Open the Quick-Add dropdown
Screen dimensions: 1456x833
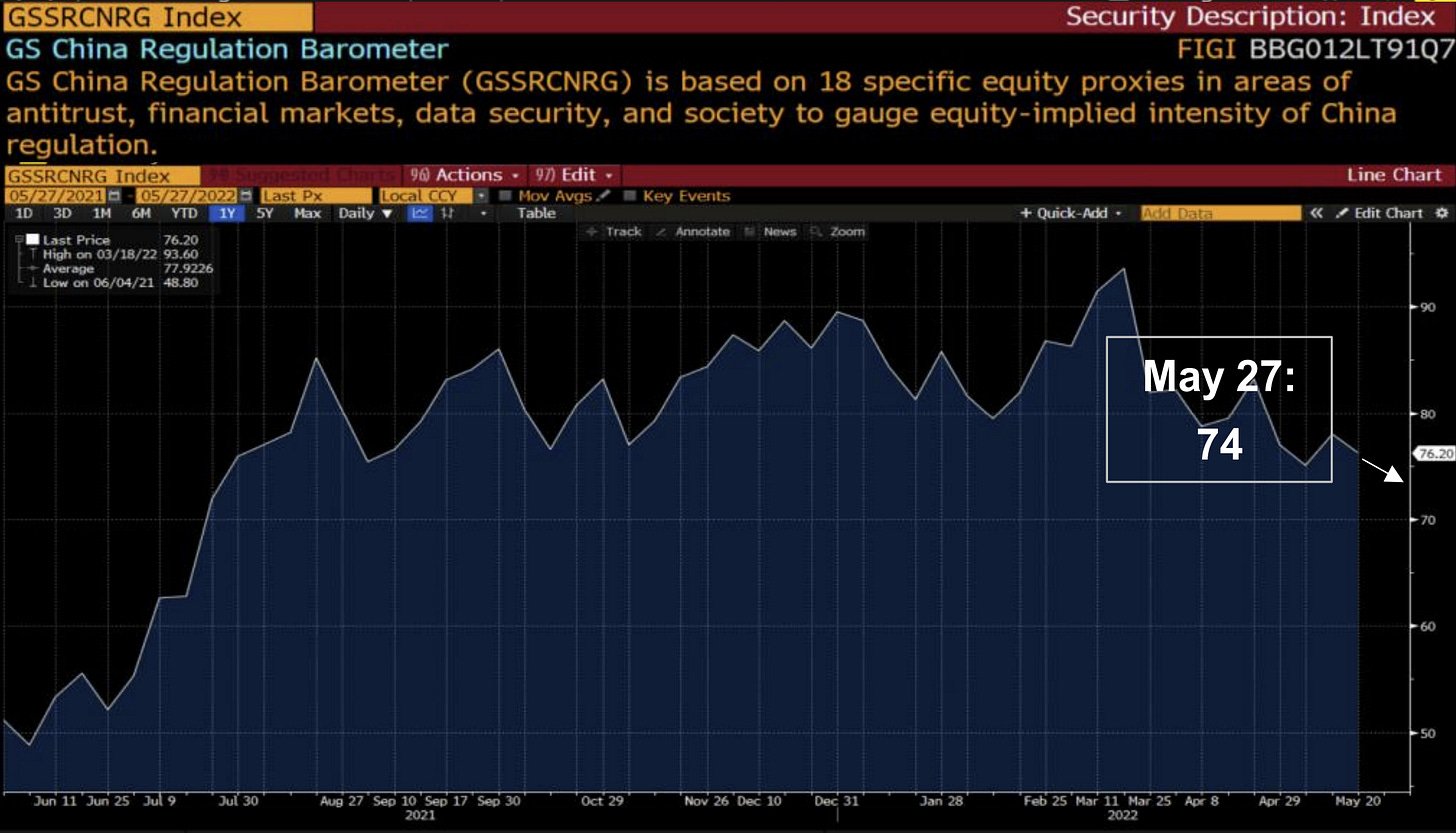1070,213
